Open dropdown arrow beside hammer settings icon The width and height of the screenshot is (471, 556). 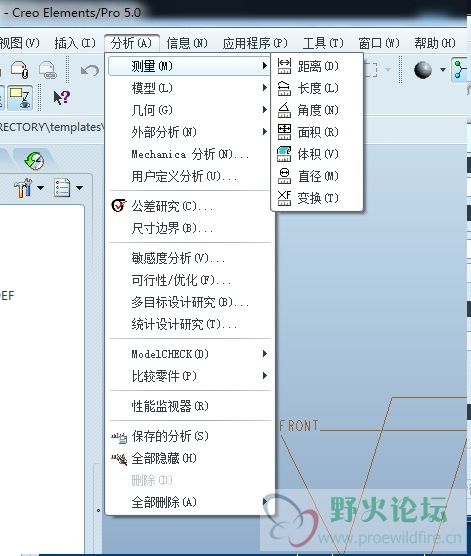click(40, 188)
